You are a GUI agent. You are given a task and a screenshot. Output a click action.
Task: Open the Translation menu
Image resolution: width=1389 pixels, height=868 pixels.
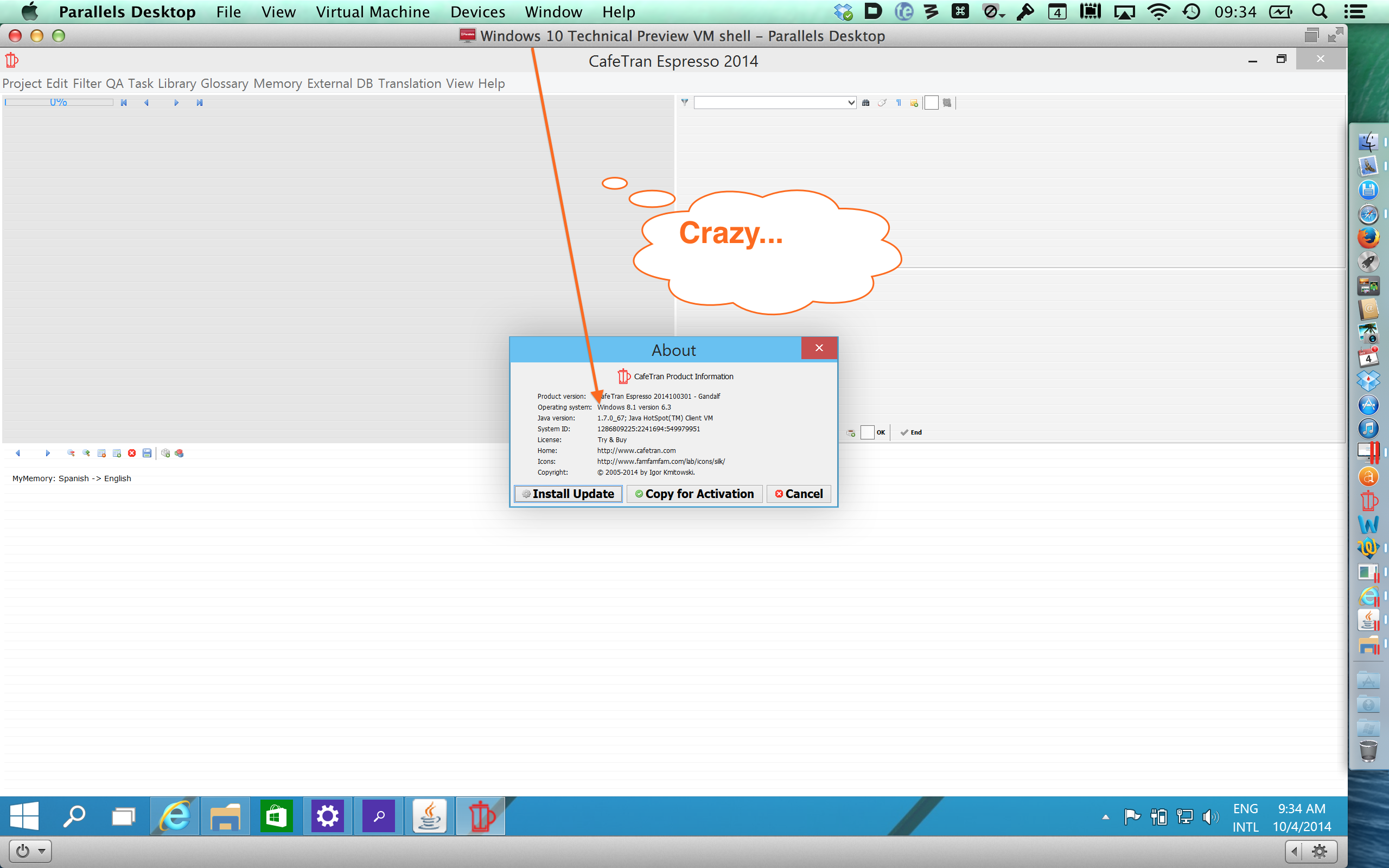409,83
